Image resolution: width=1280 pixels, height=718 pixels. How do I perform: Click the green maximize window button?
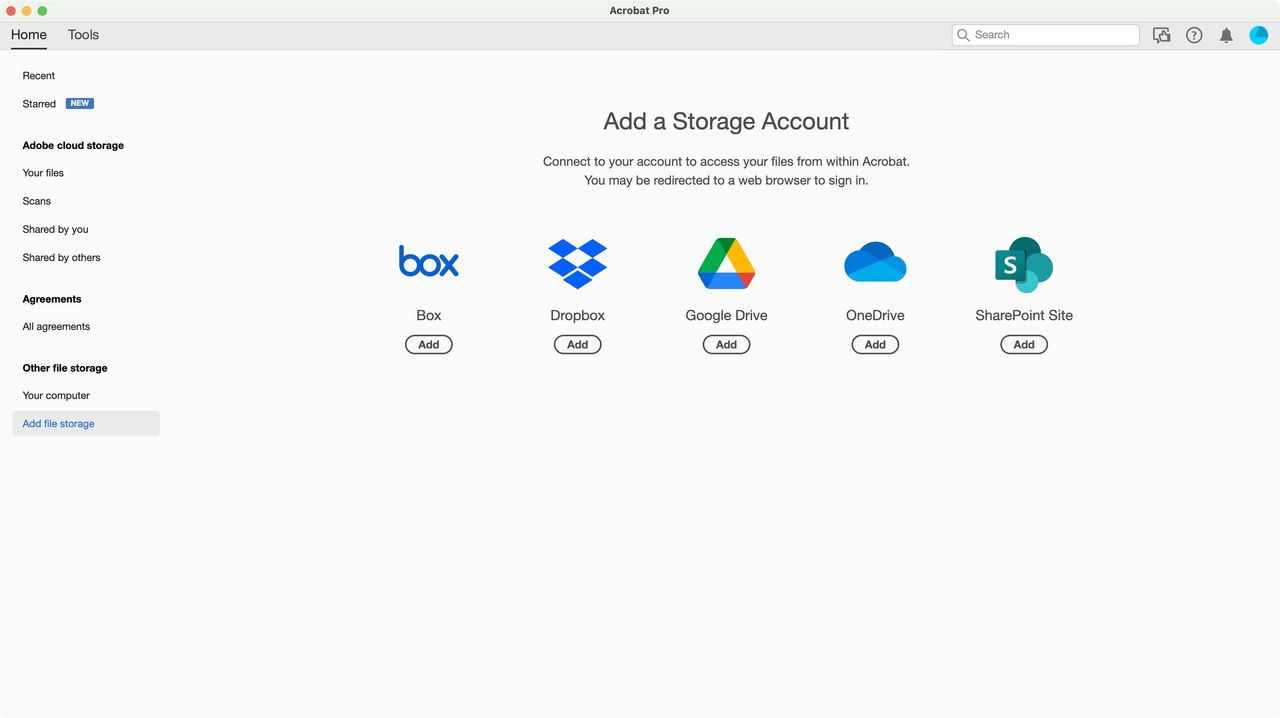[x=42, y=11]
